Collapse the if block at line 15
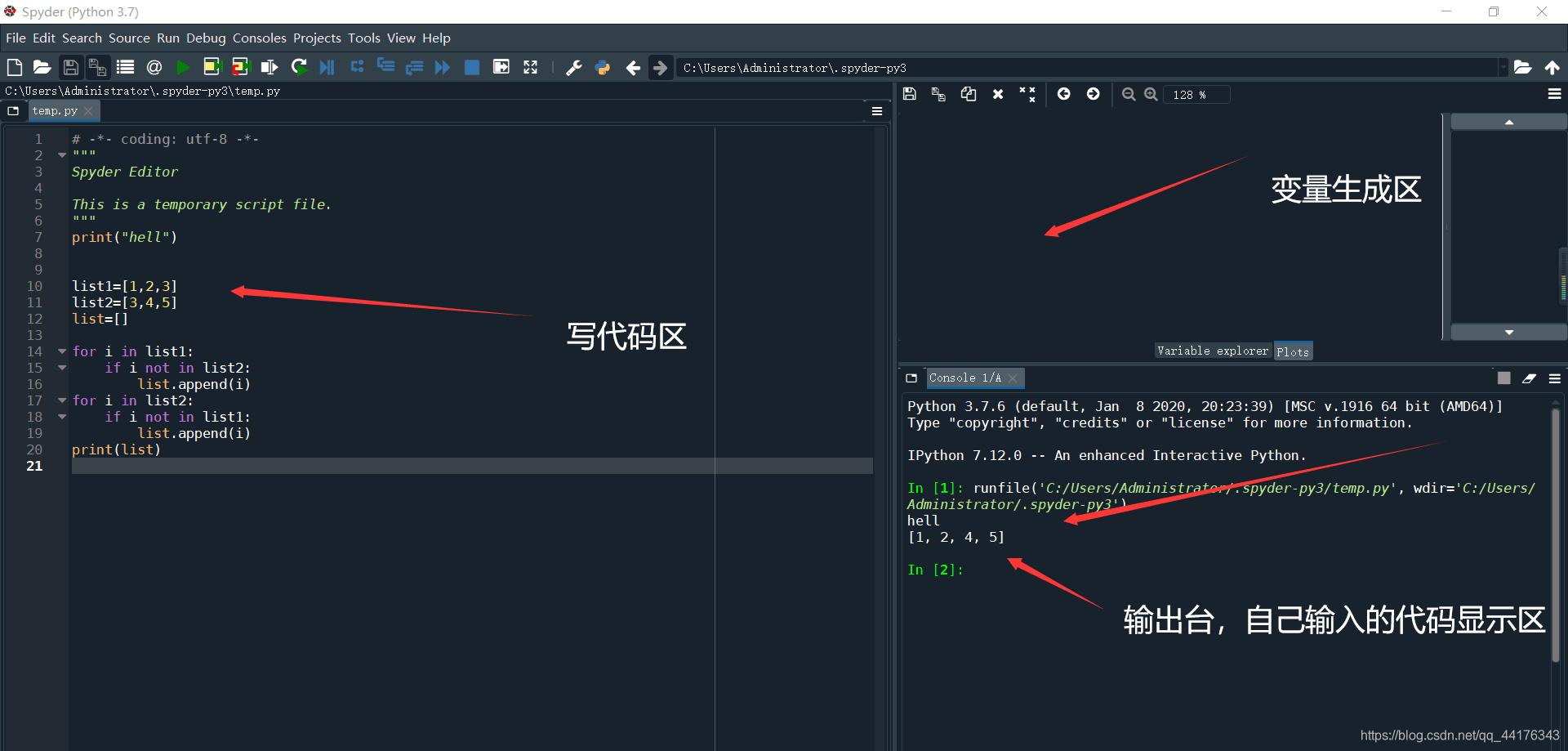Image resolution: width=1568 pixels, height=751 pixels. tap(62, 367)
